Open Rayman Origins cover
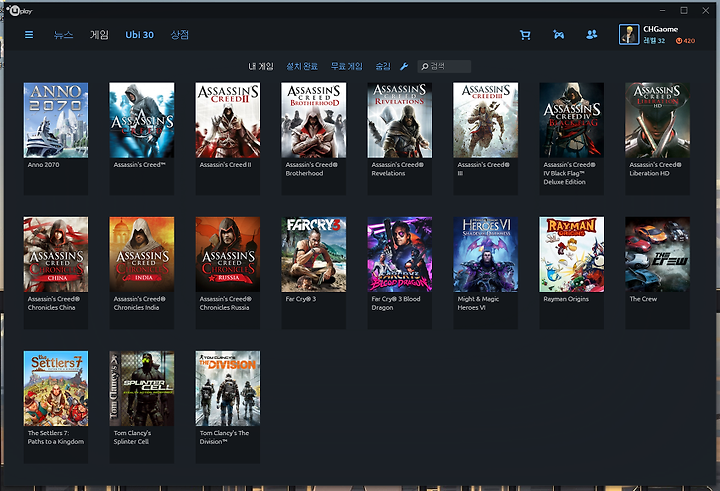The height and width of the screenshot is (491, 720). click(572, 254)
